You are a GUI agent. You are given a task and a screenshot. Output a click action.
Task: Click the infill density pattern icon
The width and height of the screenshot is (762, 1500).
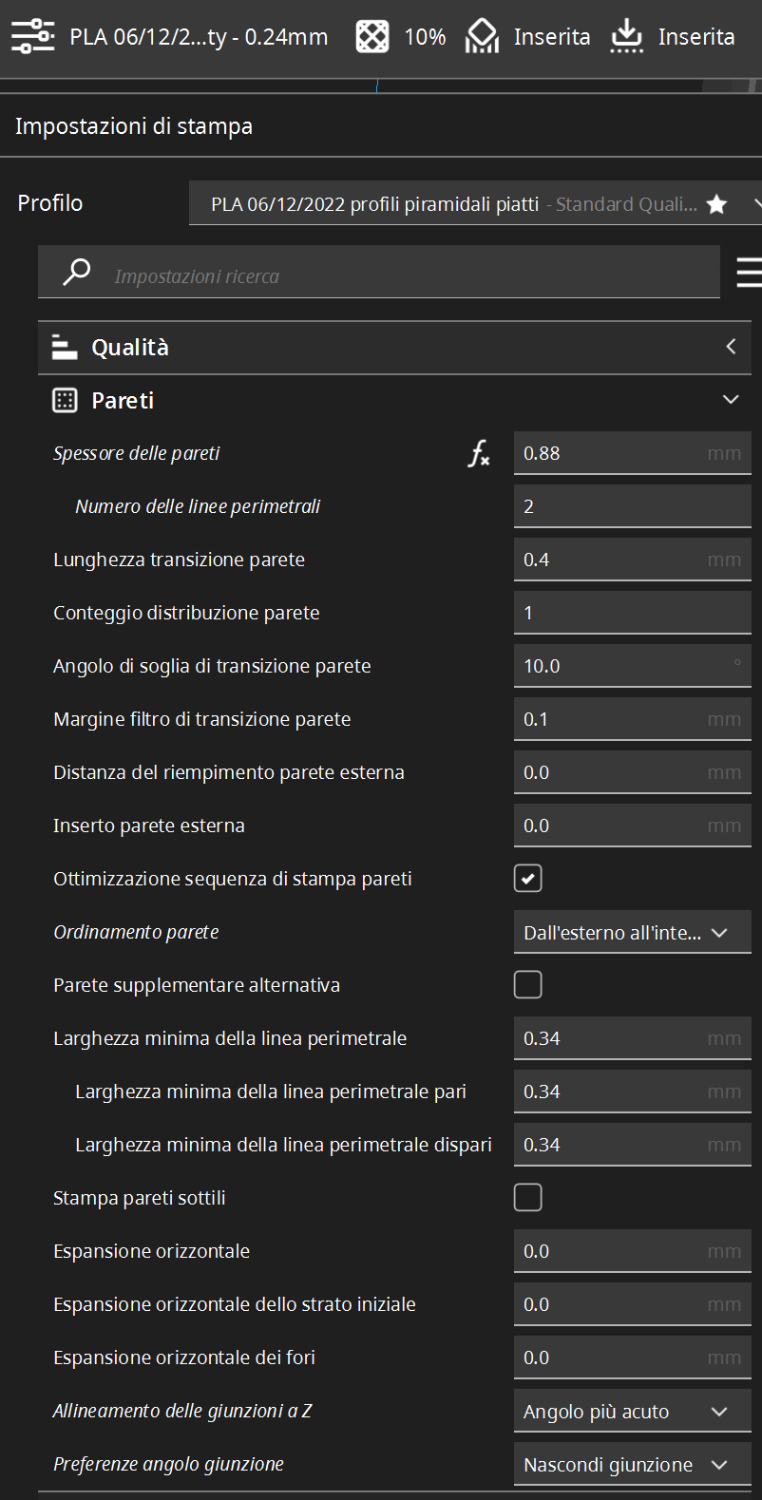coord(372,38)
